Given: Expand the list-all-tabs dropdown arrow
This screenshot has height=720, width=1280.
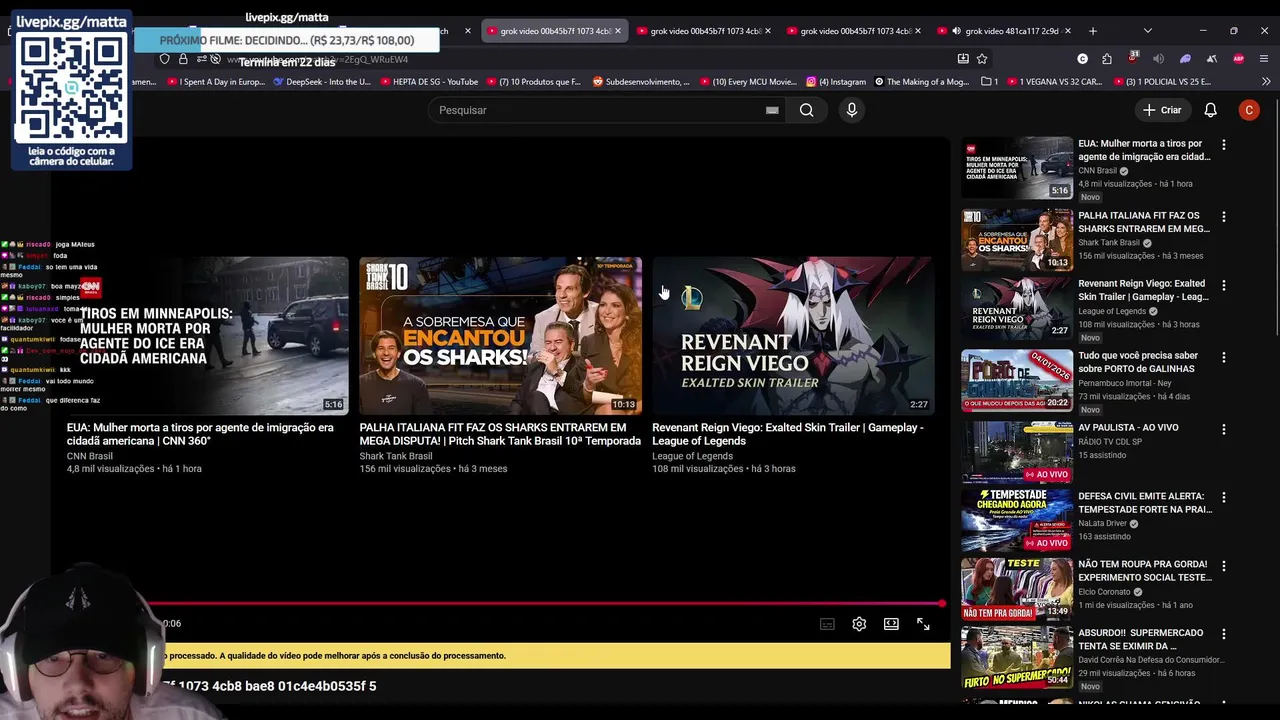Looking at the screenshot, I should 1147,31.
